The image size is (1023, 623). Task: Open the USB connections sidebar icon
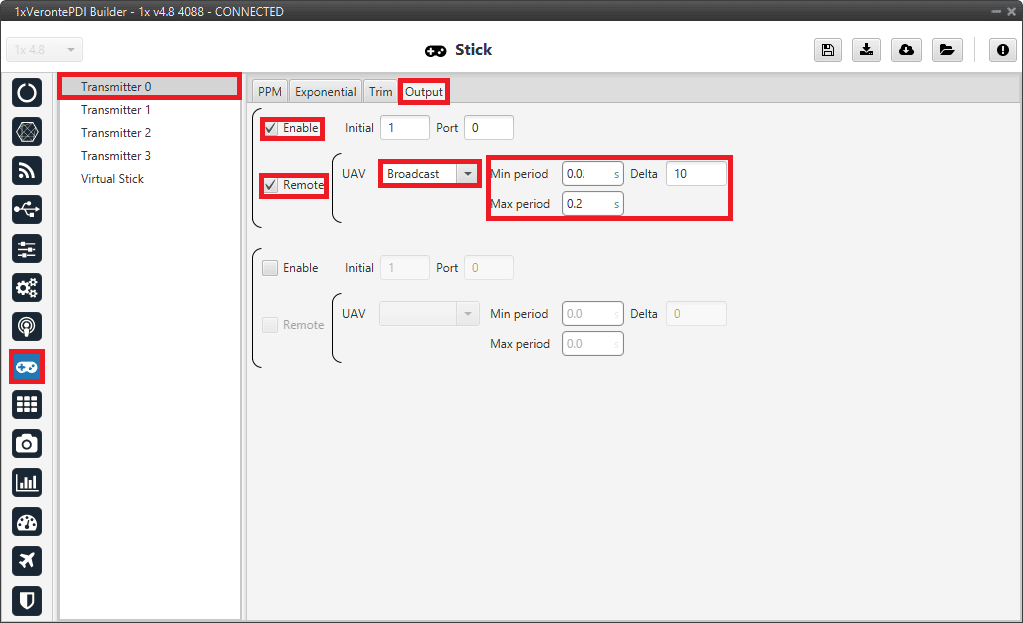[27, 210]
